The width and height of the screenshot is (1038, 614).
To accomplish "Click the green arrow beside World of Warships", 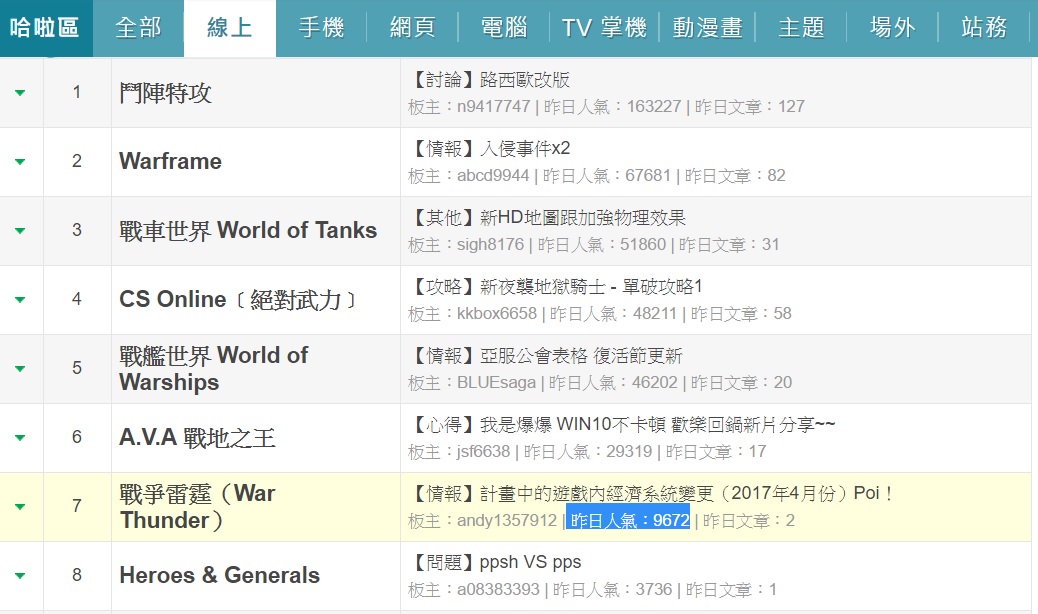I will (20, 369).
